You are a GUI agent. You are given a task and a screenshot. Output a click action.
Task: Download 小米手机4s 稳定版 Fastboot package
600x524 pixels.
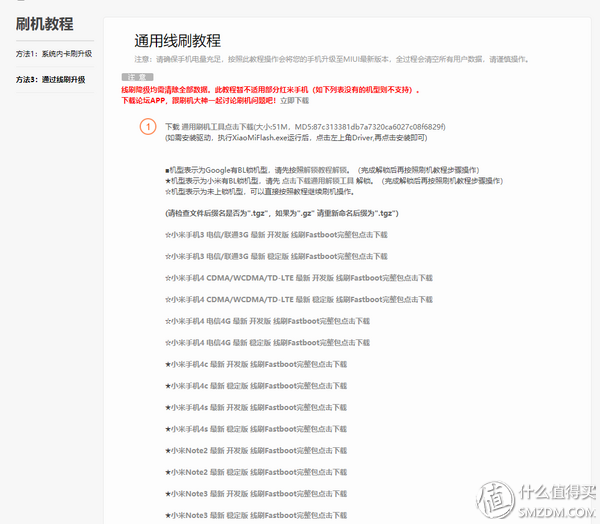pos(256,429)
